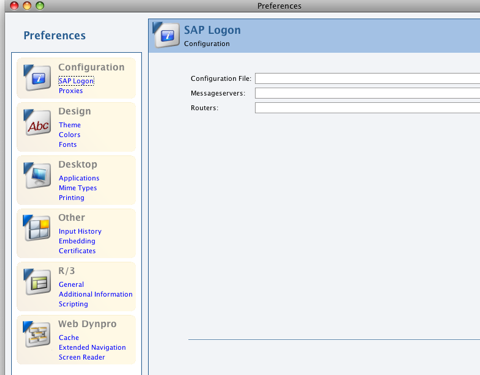Click the Desktop category heading
480x375 pixels.
point(78,164)
